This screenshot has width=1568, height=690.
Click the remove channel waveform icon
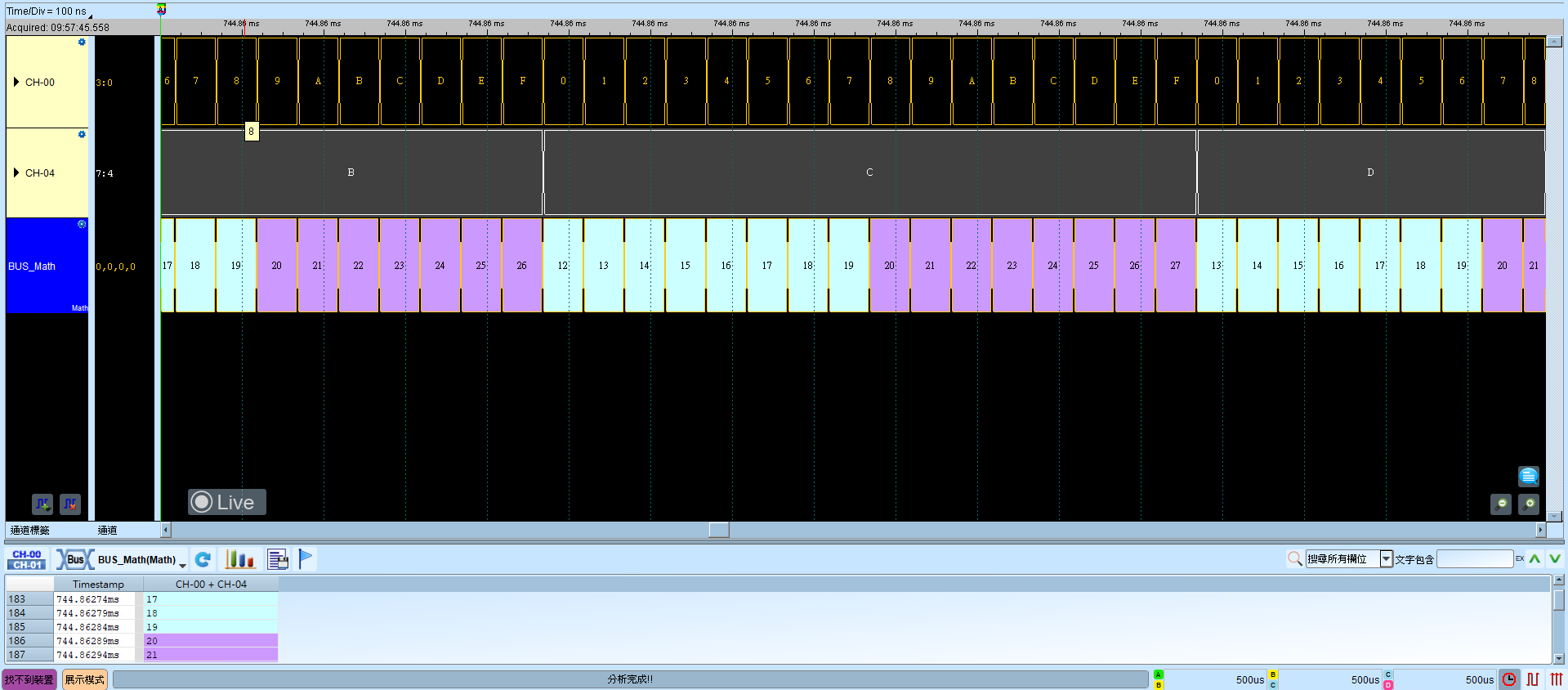(70, 504)
